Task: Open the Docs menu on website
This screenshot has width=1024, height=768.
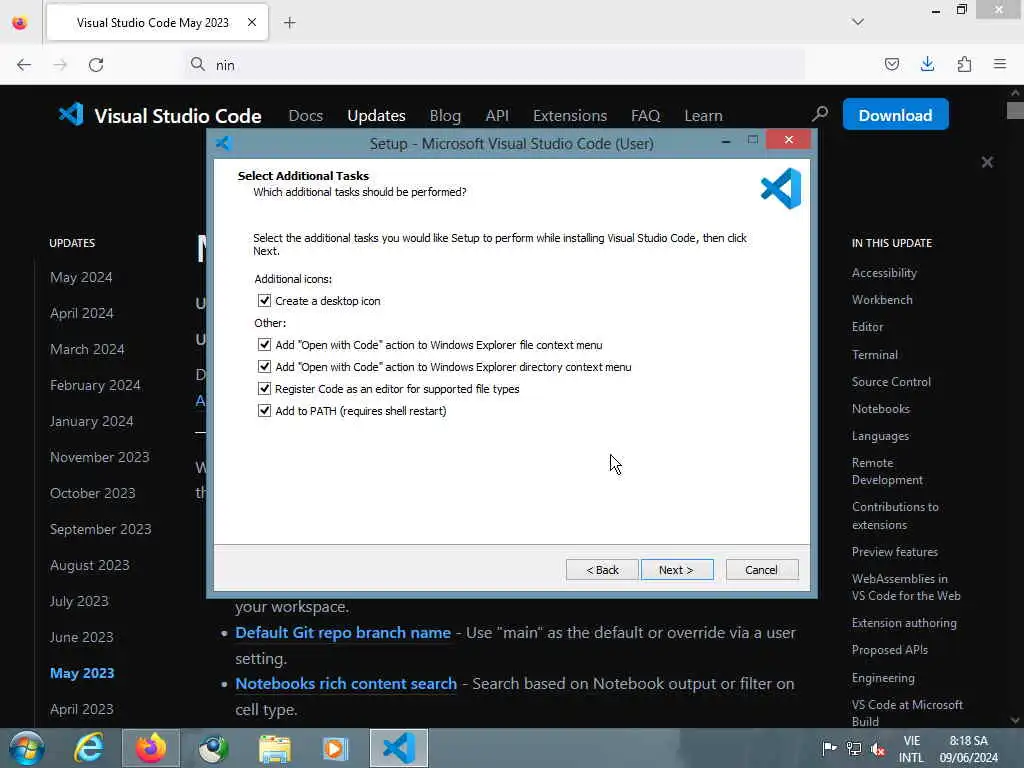Action: [306, 116]
